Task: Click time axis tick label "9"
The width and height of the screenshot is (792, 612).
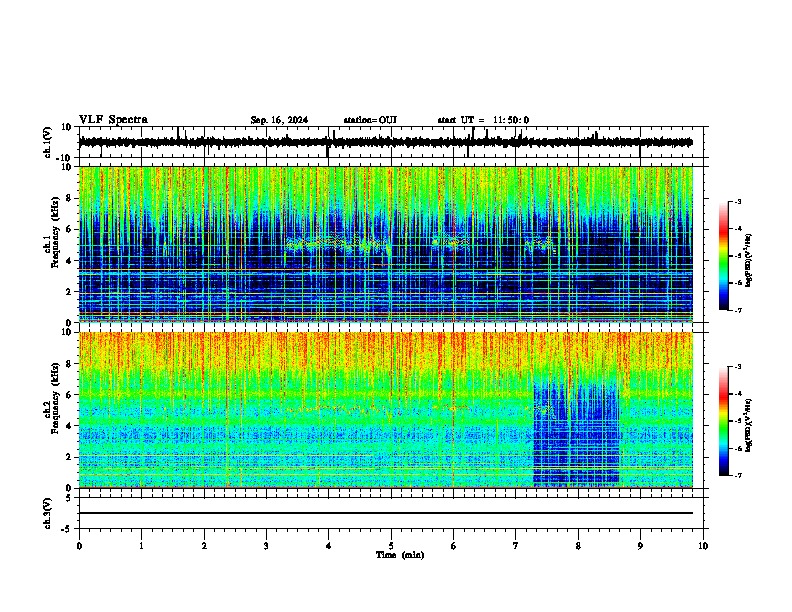Action: tap(640, 546)
